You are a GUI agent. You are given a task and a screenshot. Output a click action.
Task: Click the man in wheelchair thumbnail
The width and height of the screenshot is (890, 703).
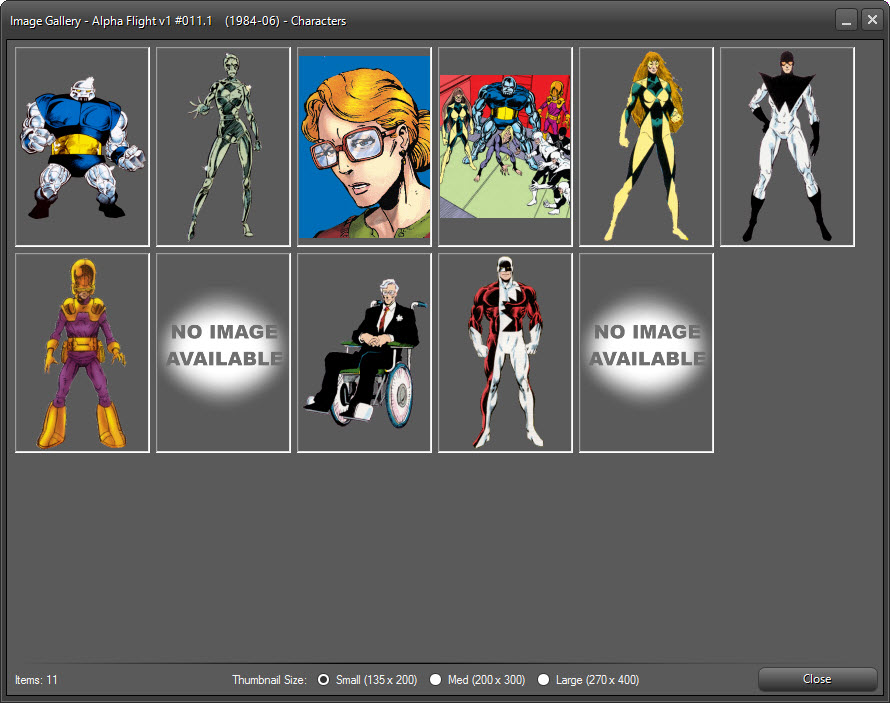(x=364, y=352)
